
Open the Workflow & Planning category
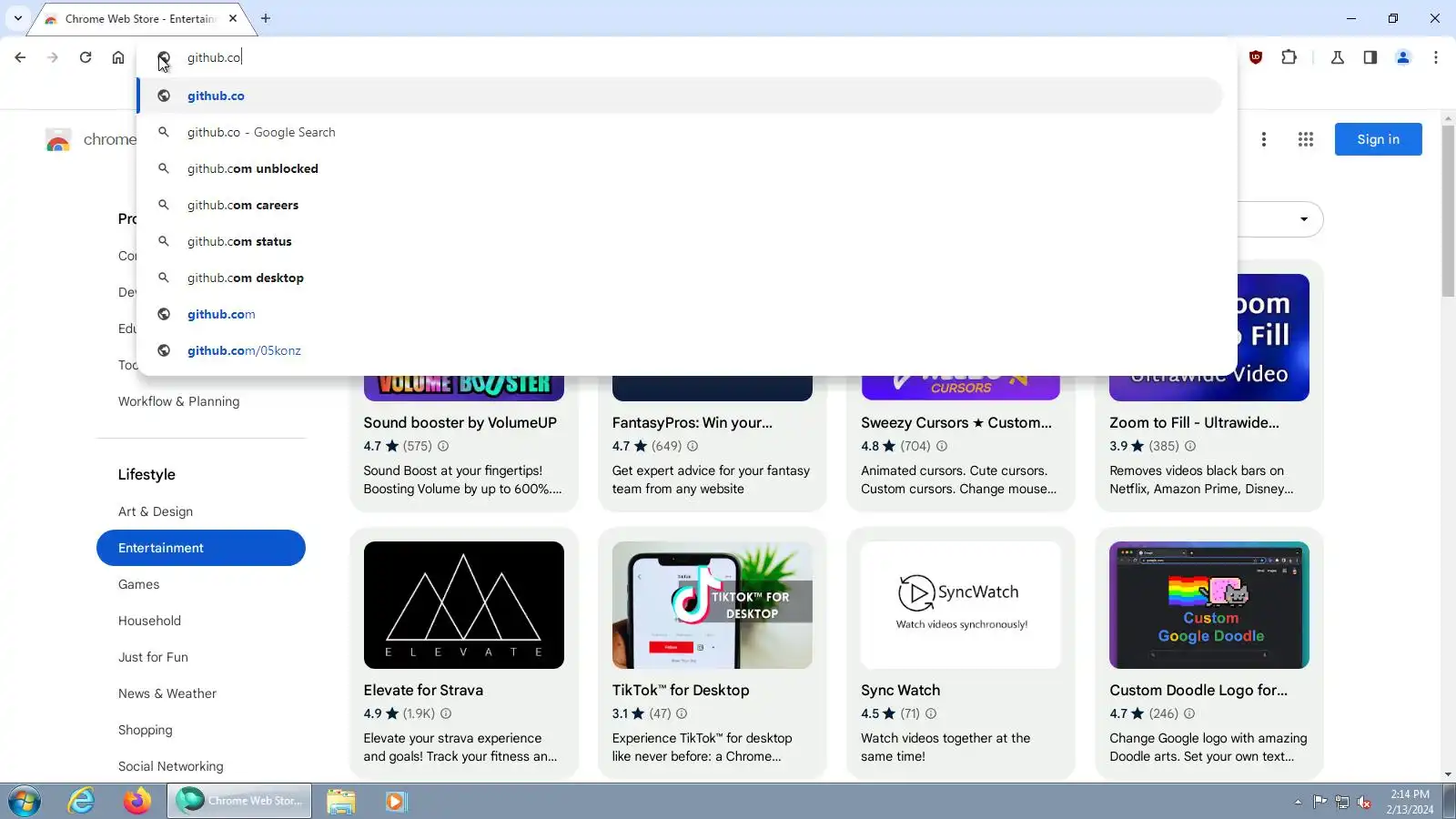[x=178, y=401]
